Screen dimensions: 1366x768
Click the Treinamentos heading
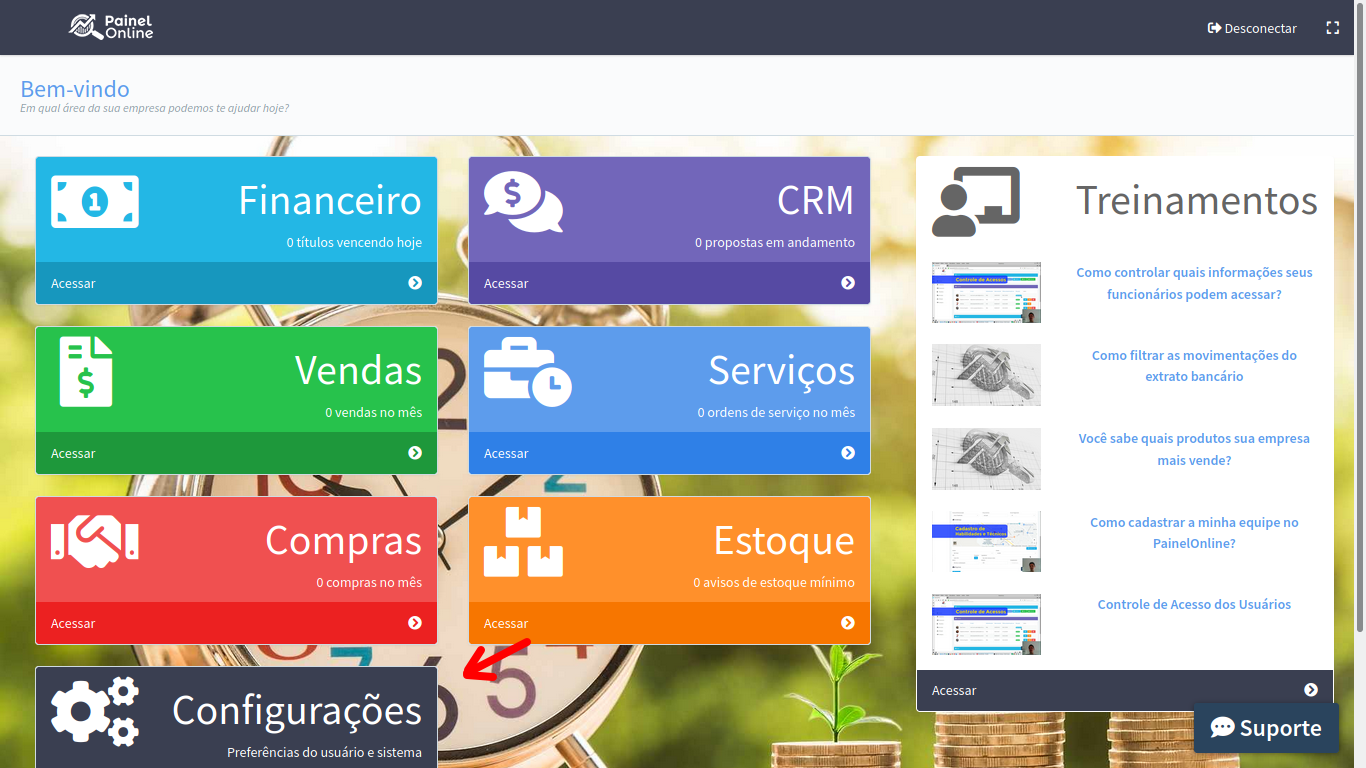(1197, 200)
